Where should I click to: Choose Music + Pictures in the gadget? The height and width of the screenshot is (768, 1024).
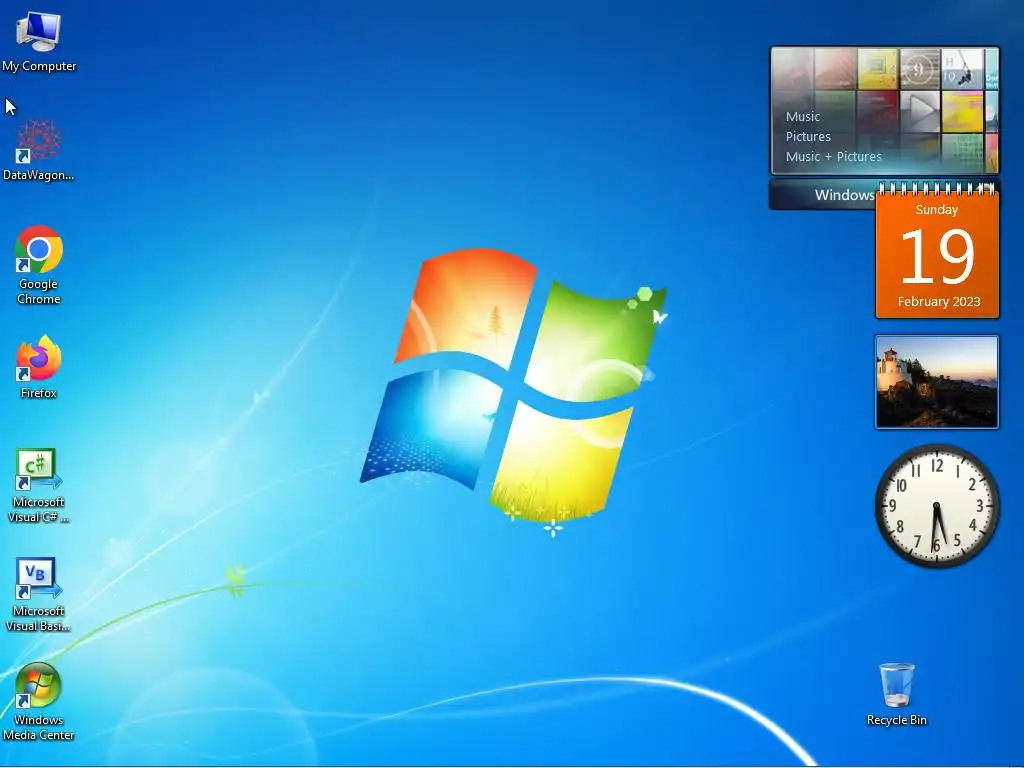[833, 157]
